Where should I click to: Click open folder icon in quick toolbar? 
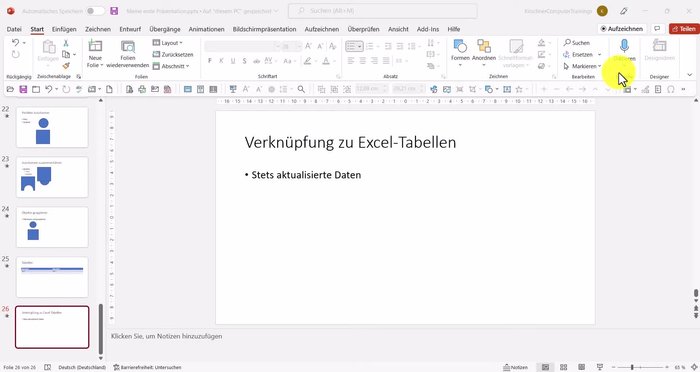pyautogui.click(x=10, y=89)
